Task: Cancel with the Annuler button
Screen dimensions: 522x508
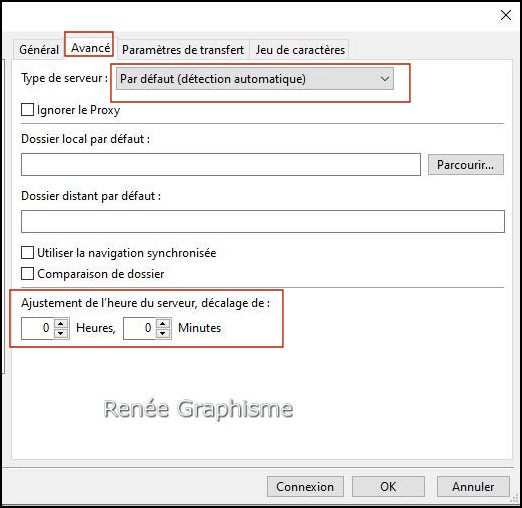Action: [x=473, y=487]
